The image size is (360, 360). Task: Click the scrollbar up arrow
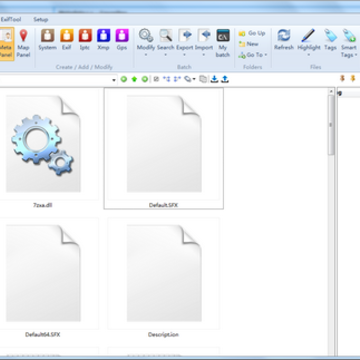click(x=331, y=91)
